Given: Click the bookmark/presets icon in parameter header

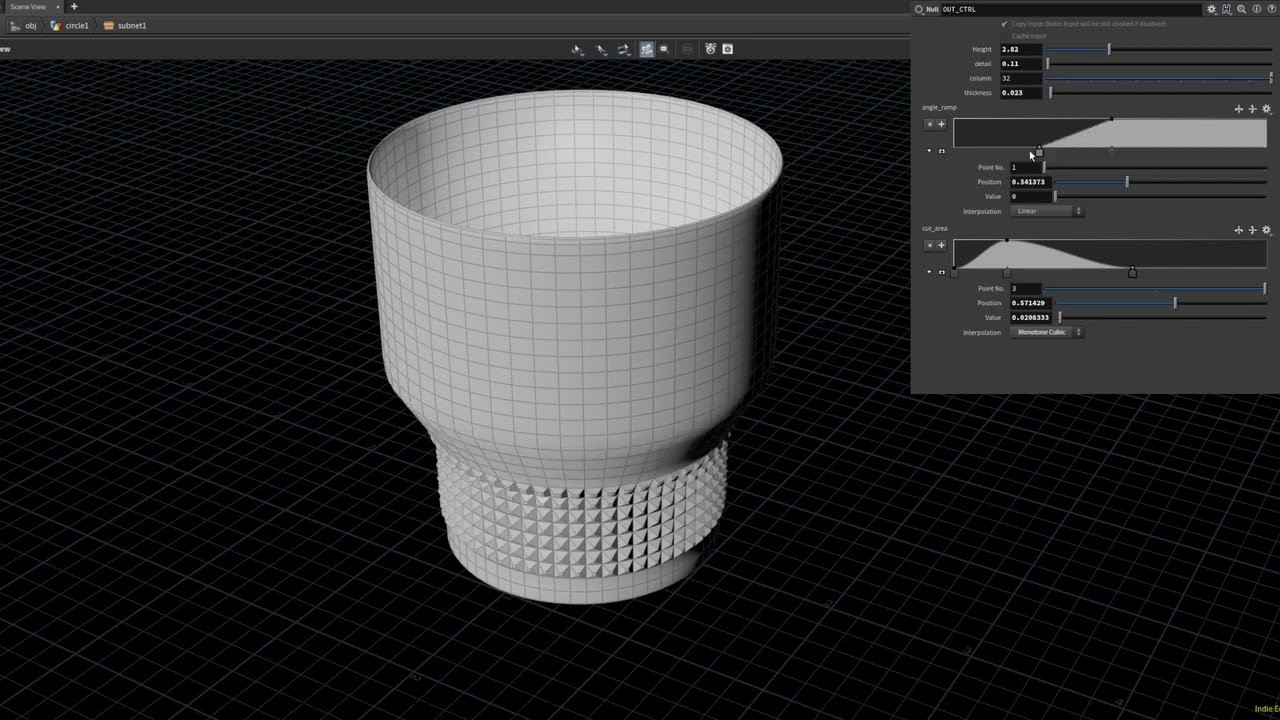Looking at the screenshot, I should [1226, 9].
